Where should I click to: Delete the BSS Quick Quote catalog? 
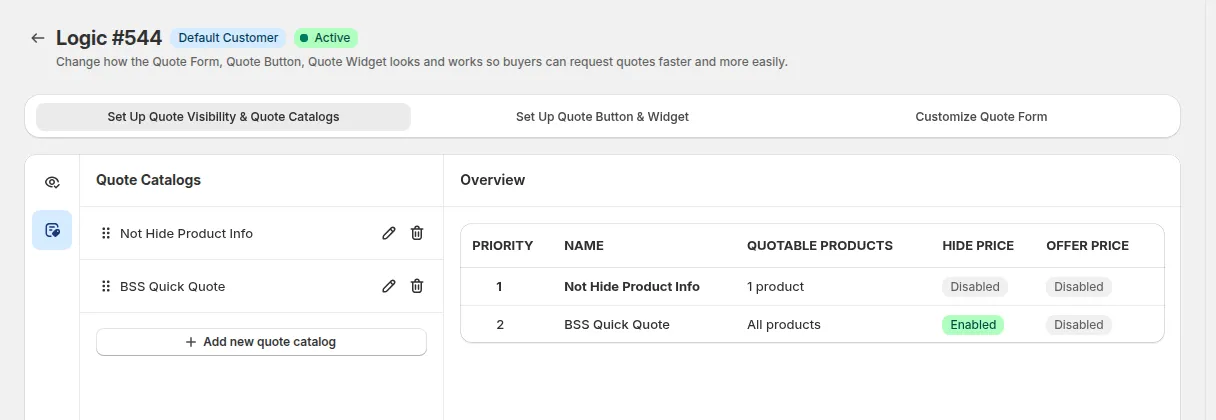coord(417,286)
